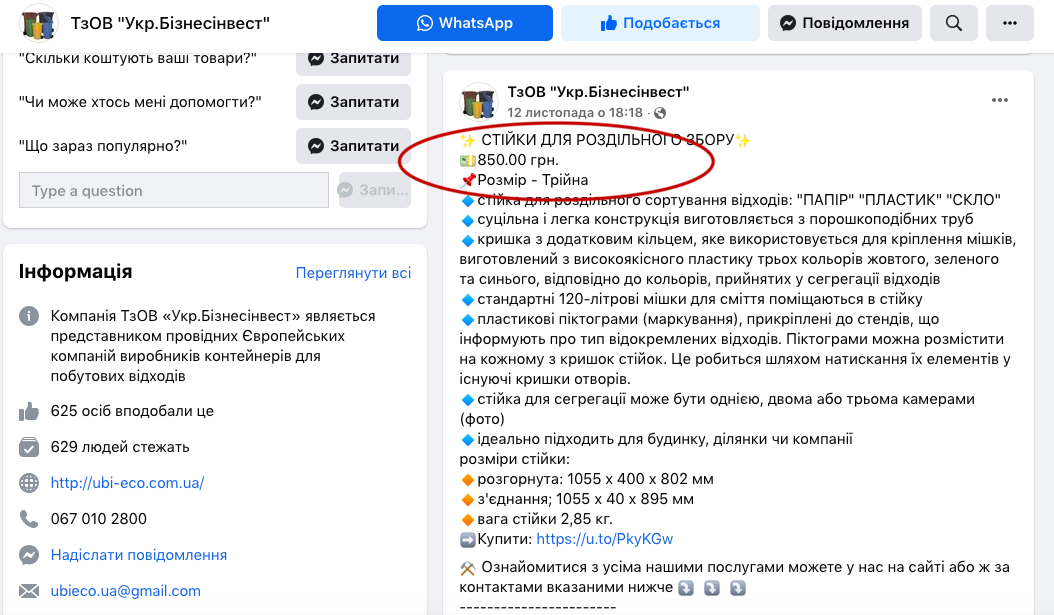Click the line "розгорнута: 1055 x 400 x 802 мм"
This screenshot has width=1054, height=615.
(596, 479)
